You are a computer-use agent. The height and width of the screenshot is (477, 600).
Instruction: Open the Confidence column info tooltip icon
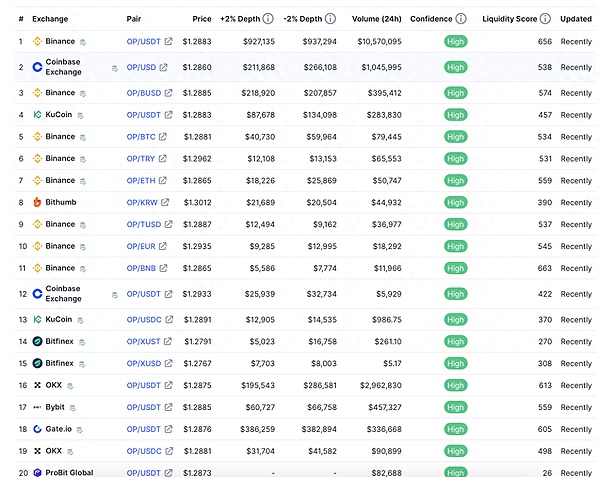coord(460,19)
